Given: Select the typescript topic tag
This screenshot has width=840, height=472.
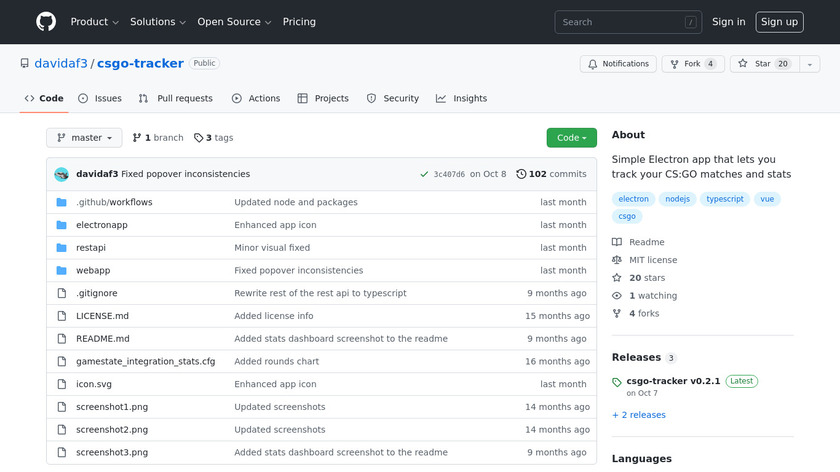Looking at the screenshot, I should [725, 199].
